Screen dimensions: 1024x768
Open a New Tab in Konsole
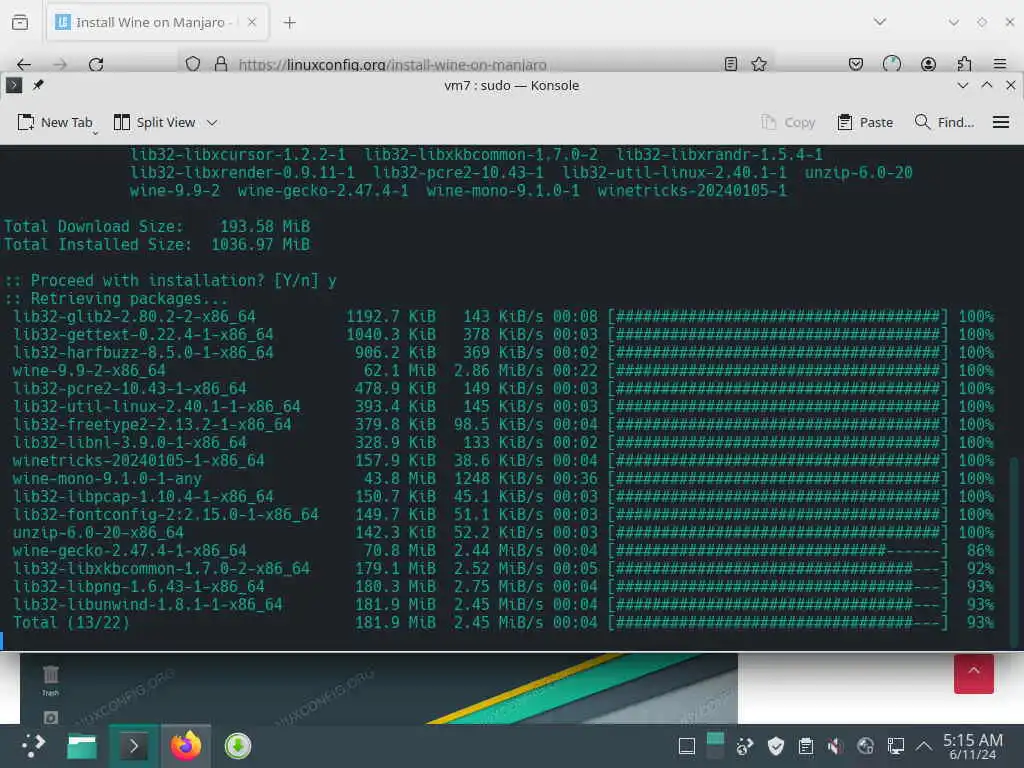coord(55,122)
